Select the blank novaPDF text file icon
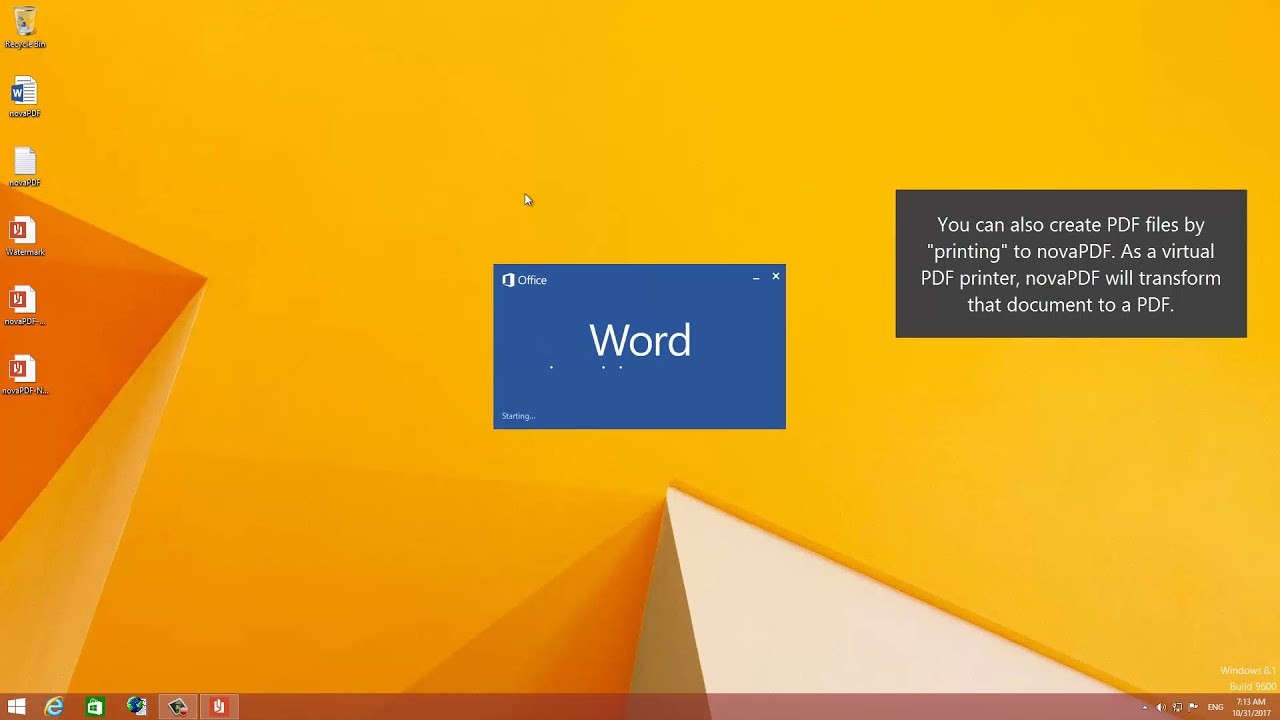The height and width of the screenshot is (720, 1280). coord(25,163)
